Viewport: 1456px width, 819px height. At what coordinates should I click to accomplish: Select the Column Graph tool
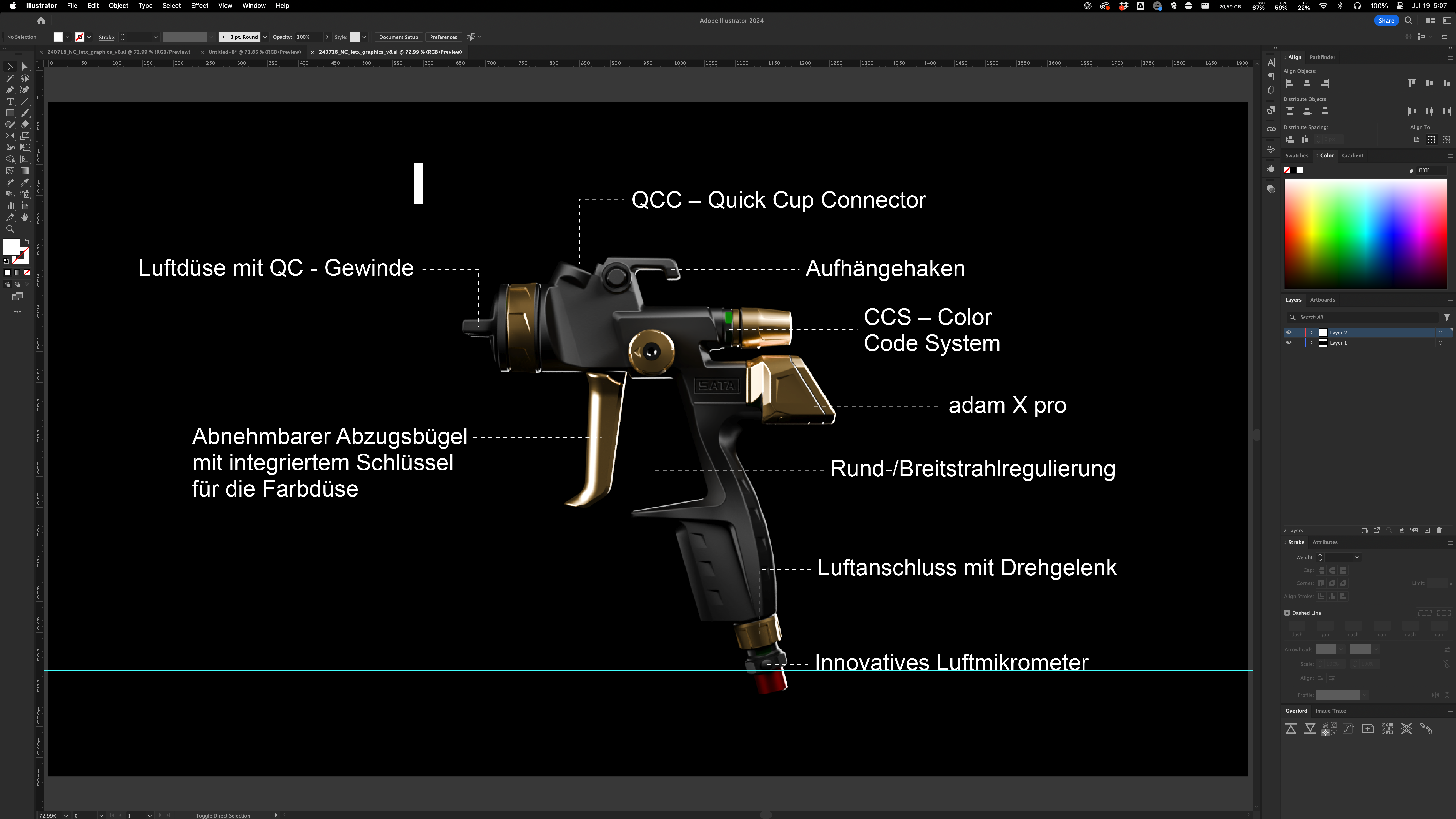10,206
